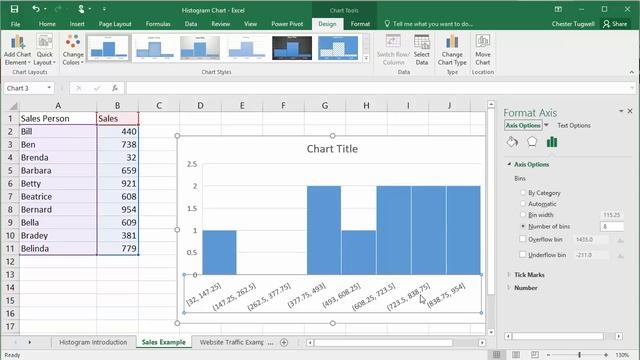The image size is (640, 360).
Task: Select cell containing Barbara
Action: pos(58,170)
